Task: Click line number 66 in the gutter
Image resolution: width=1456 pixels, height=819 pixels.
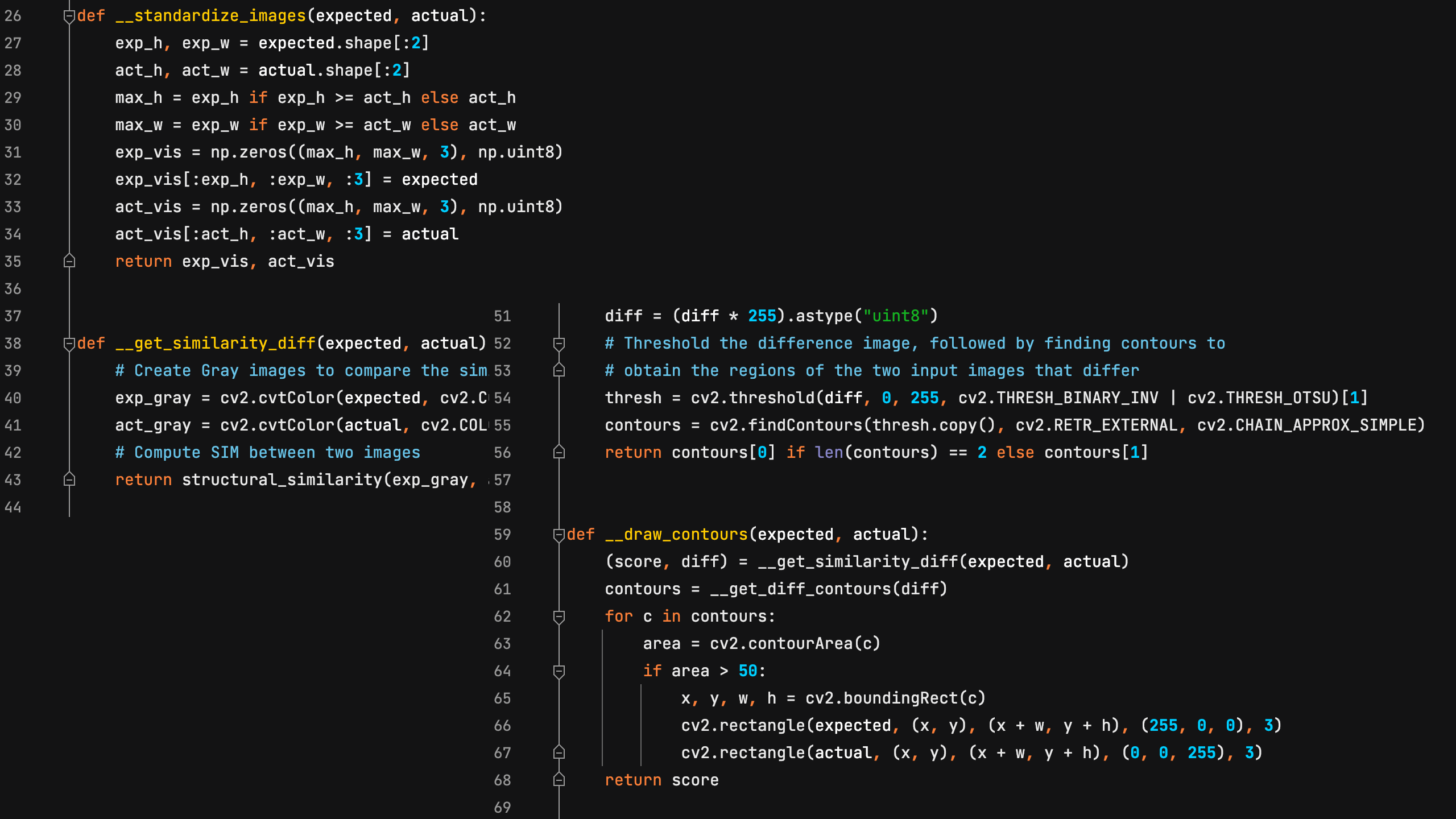Action: (x=502, y=726)
